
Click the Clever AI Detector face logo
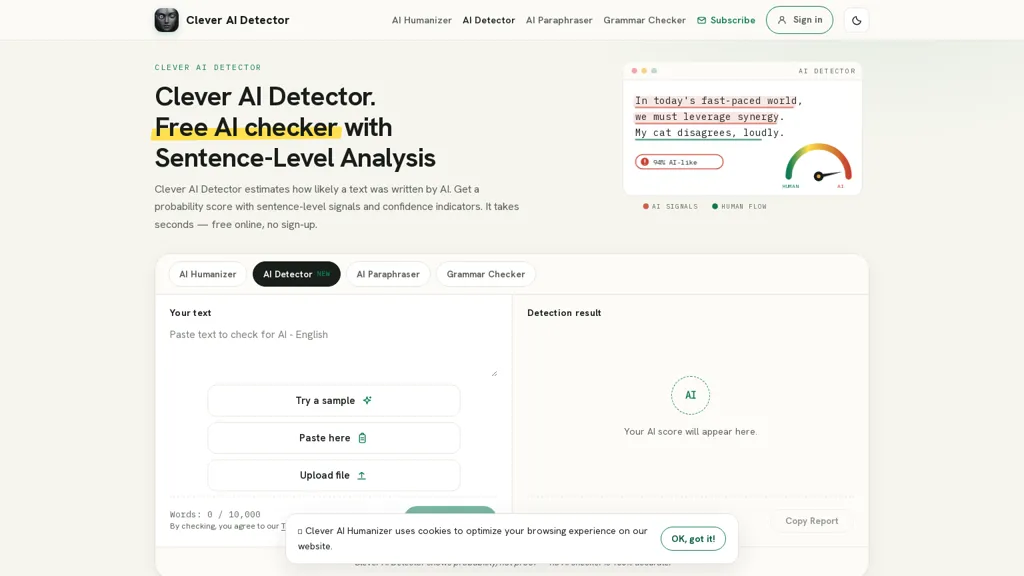coord(167,20)
